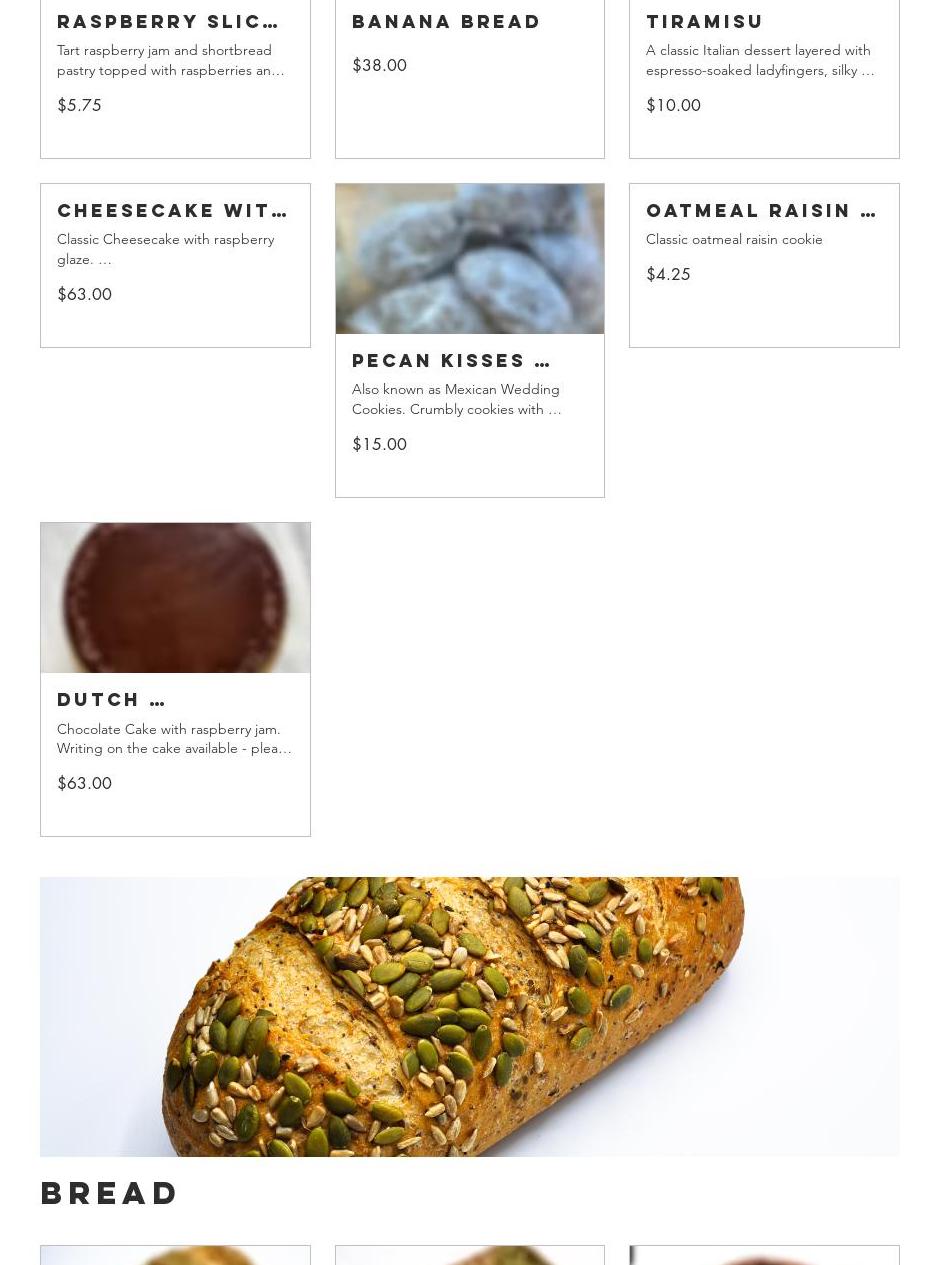This screenshot has height=1265, width=925.
Task: Click the Tiramisu description text
Action: tap(760, 60)
